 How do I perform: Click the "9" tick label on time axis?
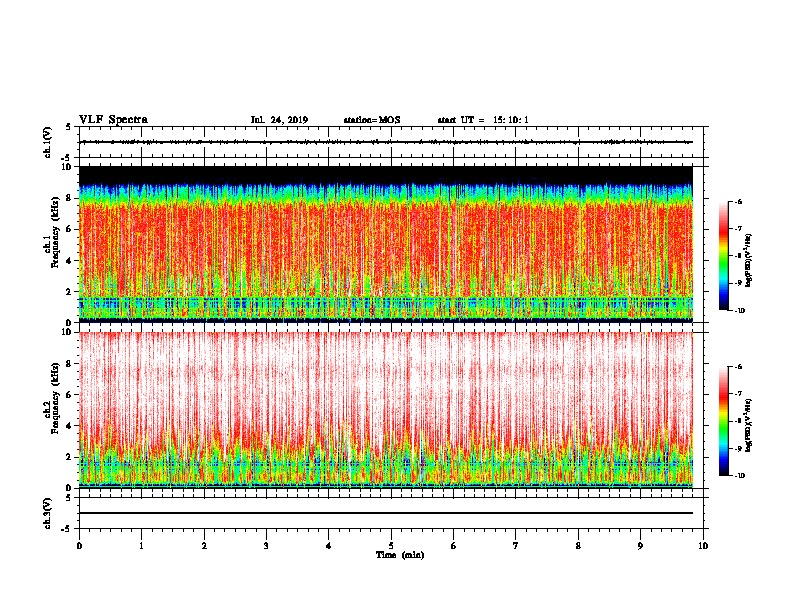tap(640, 546)
